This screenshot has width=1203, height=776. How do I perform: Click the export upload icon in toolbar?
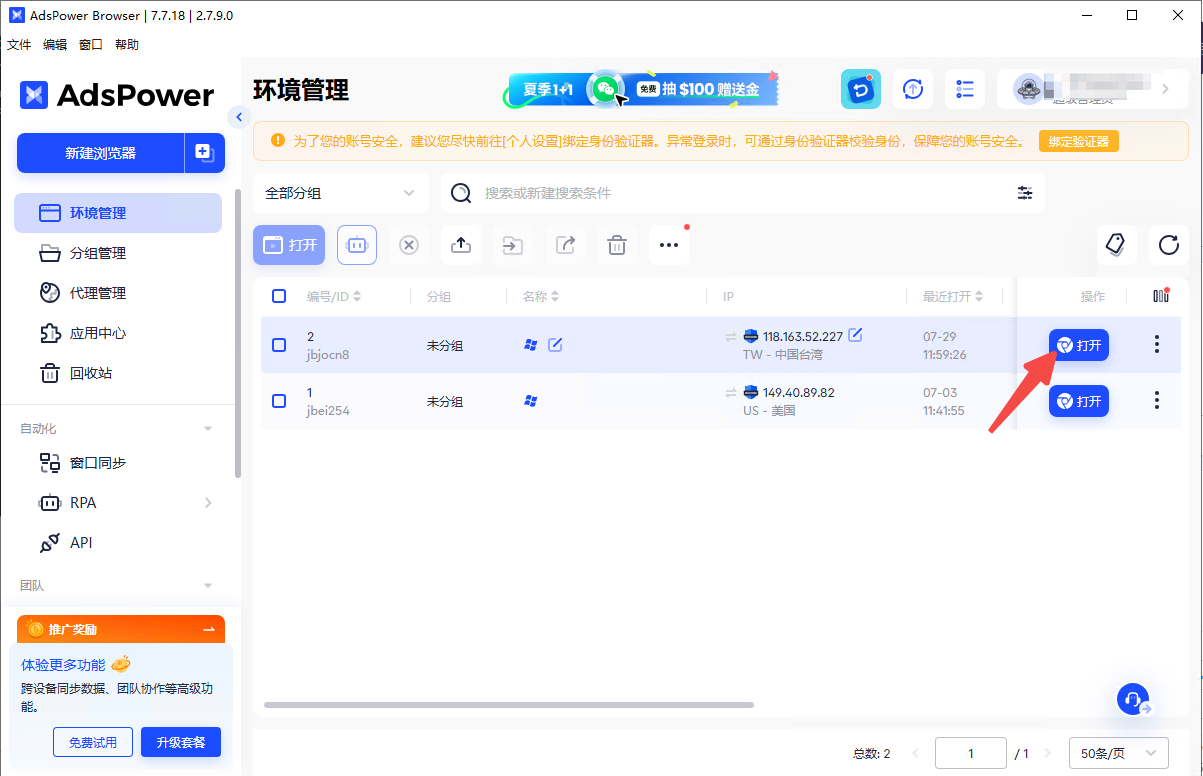[461, 245]
